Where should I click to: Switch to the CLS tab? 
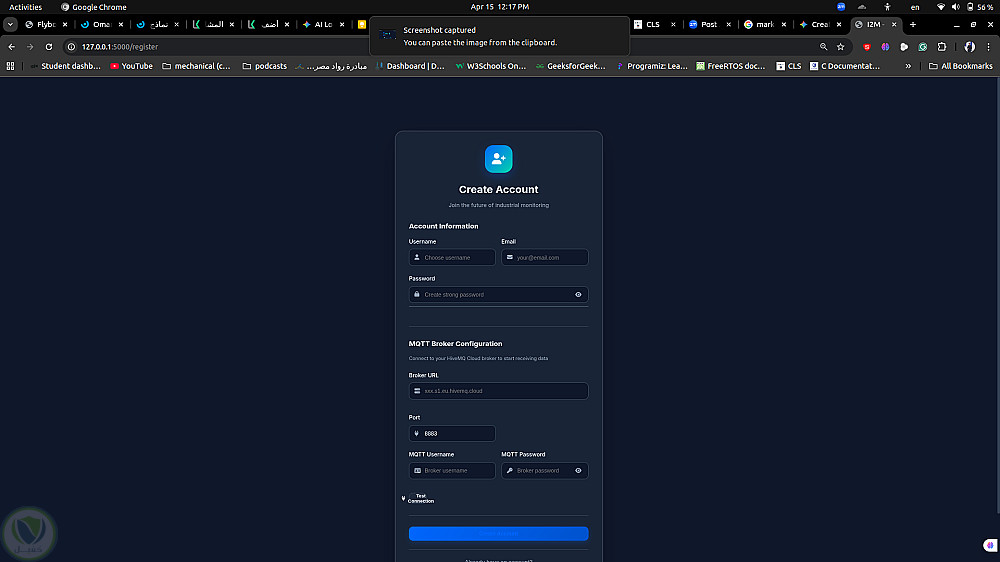click(653, 24)
